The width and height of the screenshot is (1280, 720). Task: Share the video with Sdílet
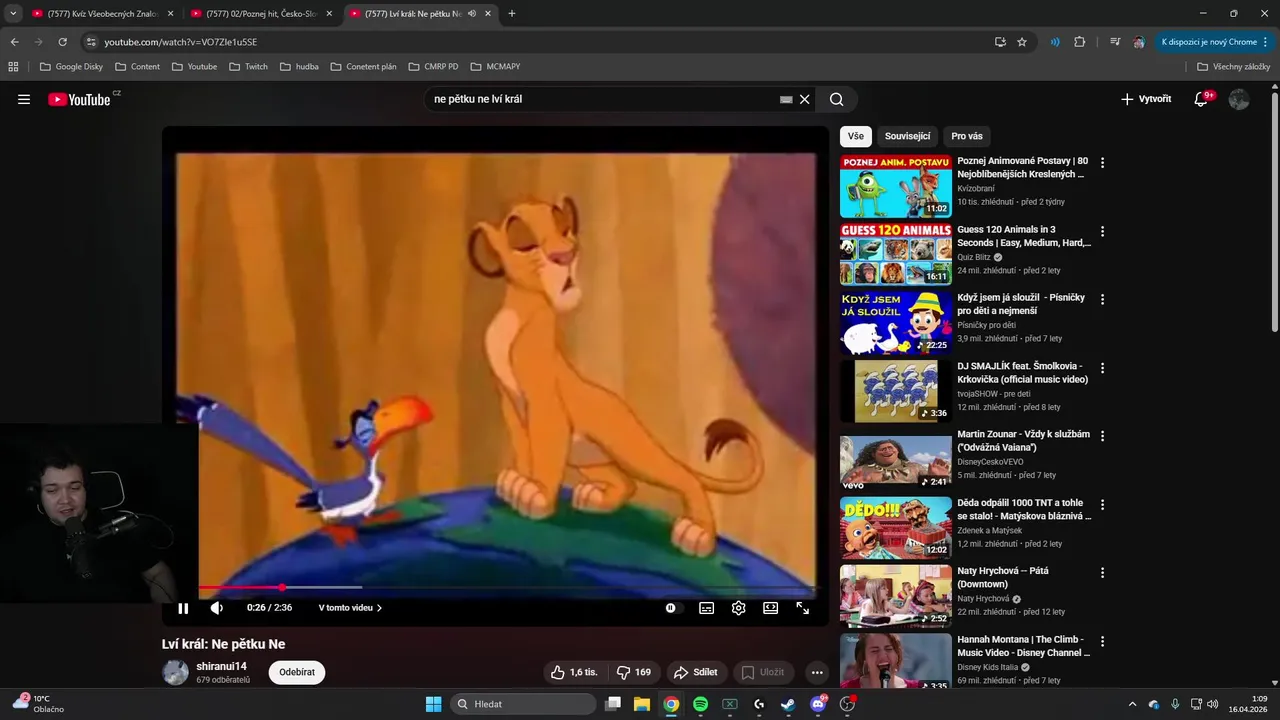695,672
